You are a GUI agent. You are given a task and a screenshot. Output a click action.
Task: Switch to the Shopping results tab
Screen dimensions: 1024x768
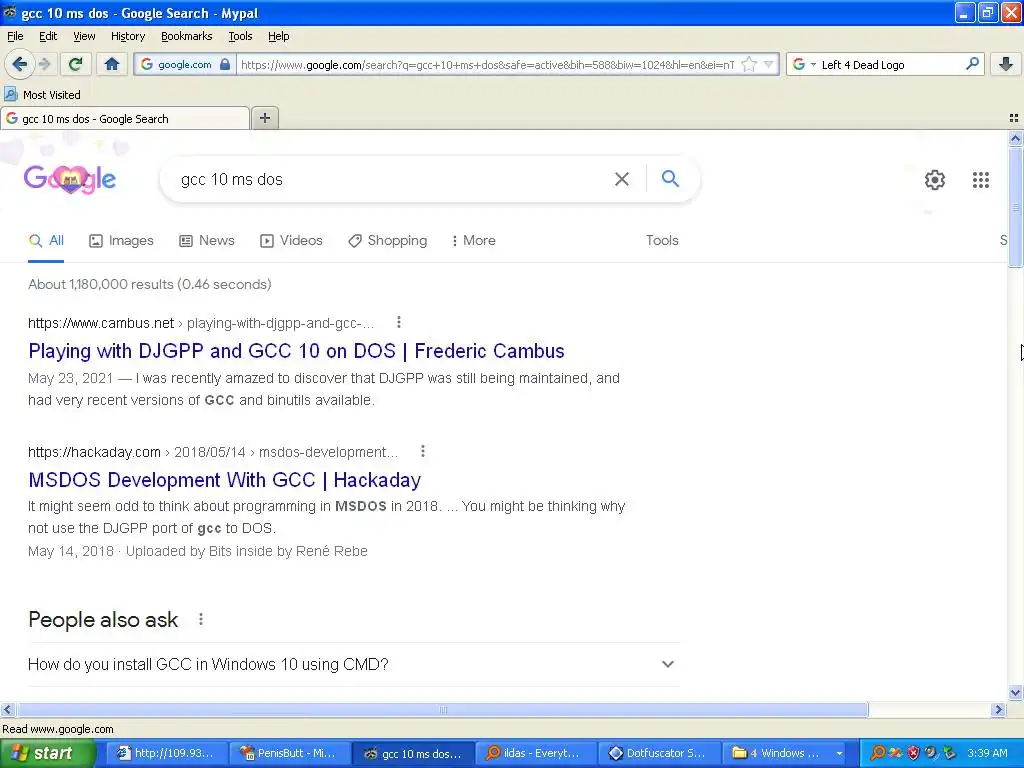(x=387, y=240)
